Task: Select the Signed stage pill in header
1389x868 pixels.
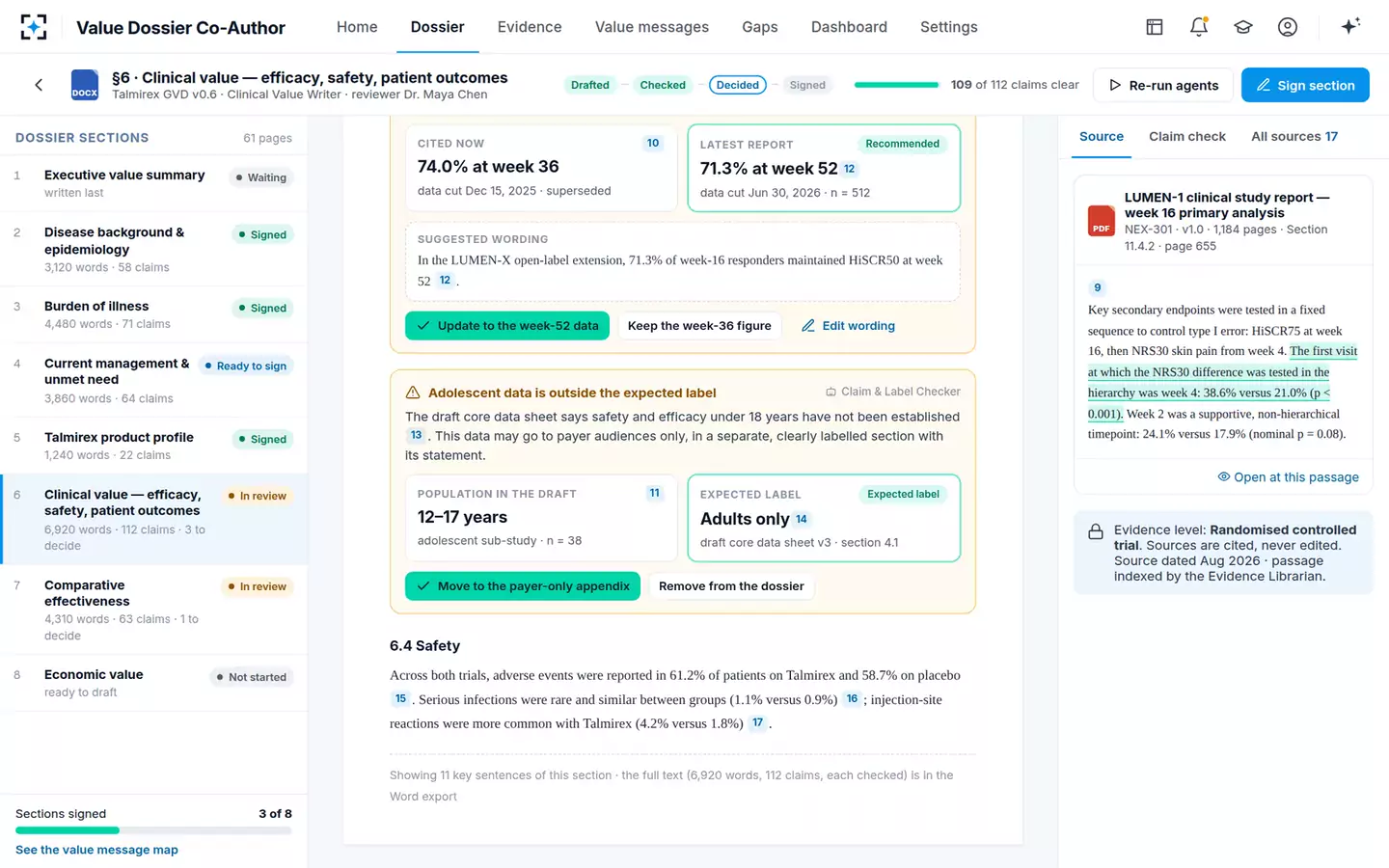Action: point(807,85)
